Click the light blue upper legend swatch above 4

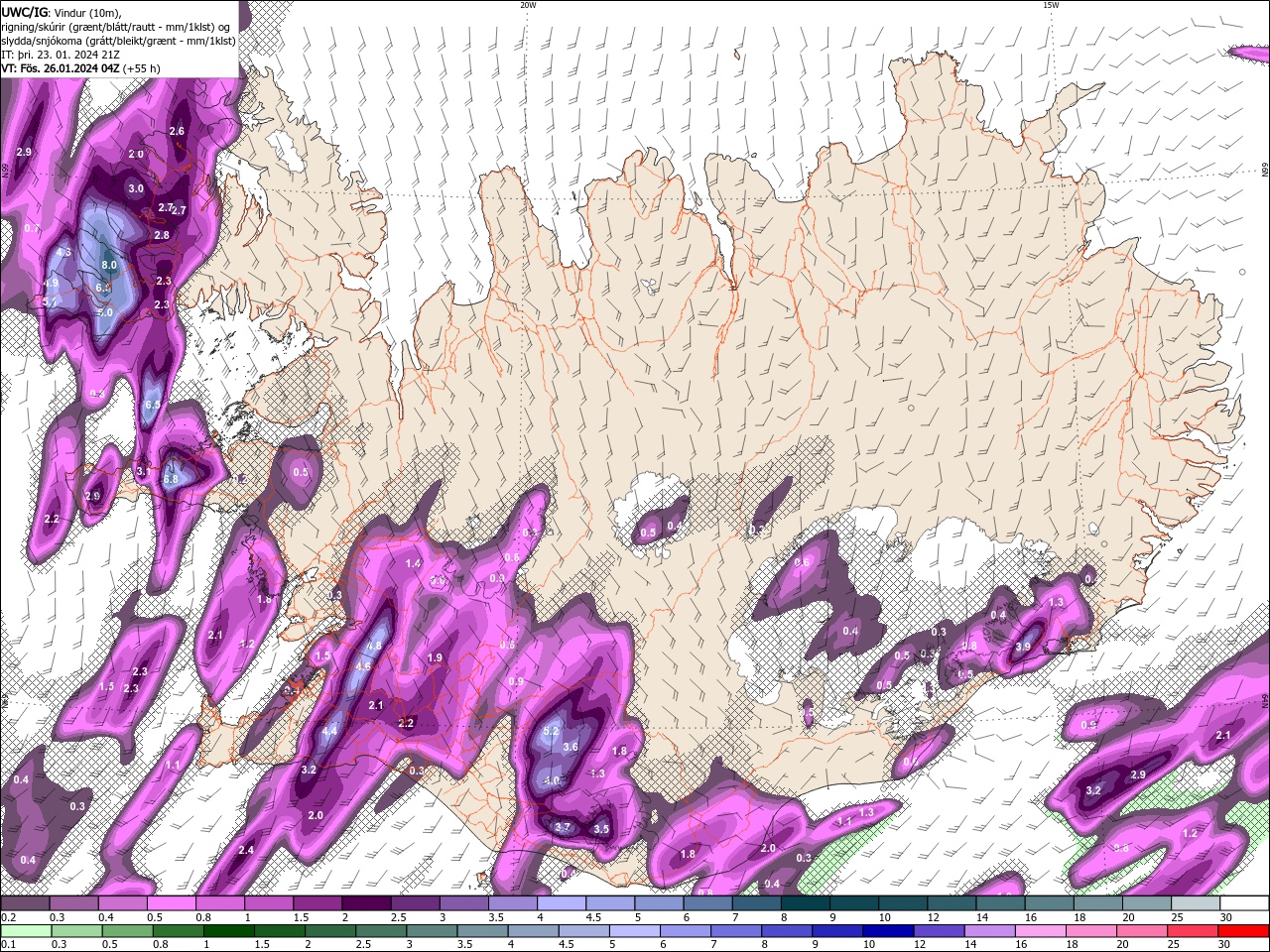(562, 903)
